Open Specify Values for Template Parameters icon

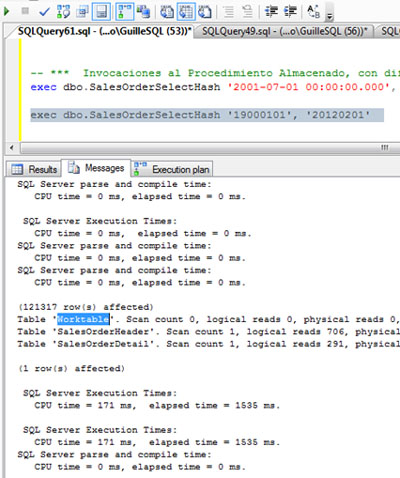(313, 12)
